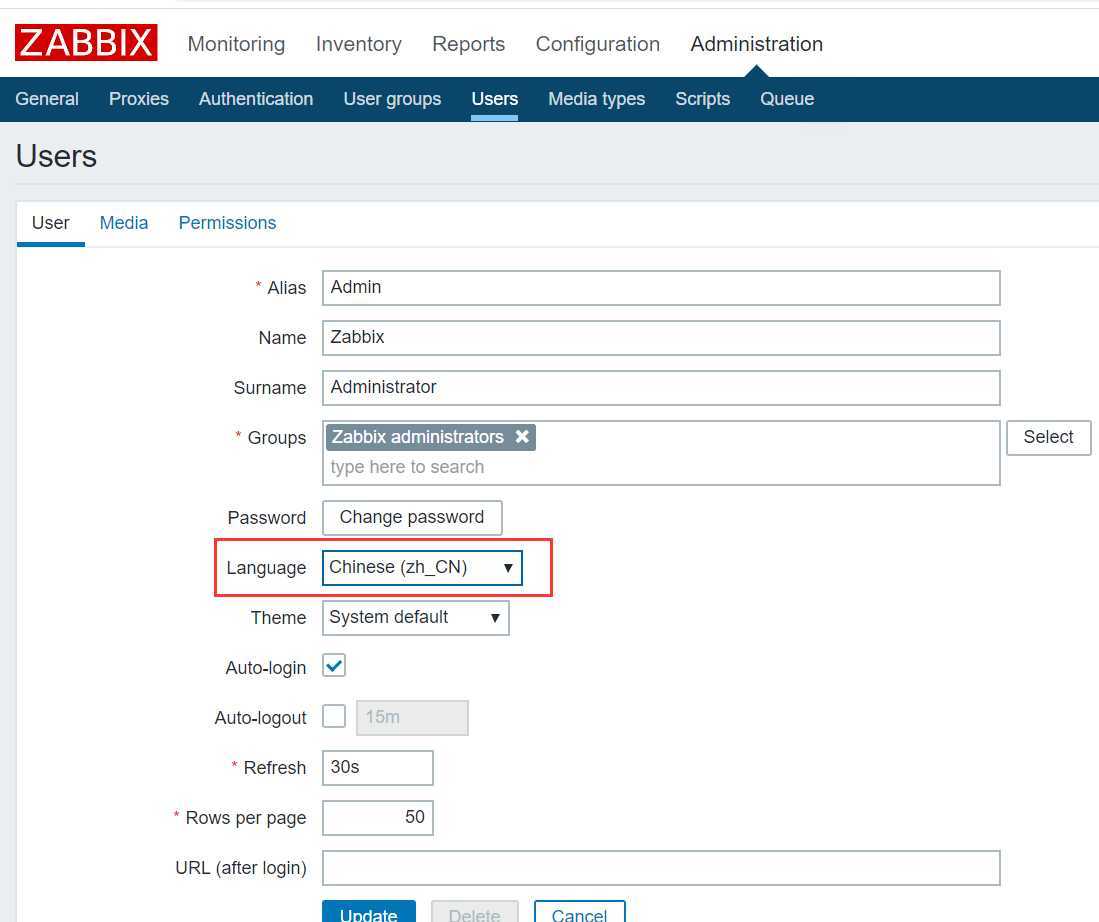Open the Reports menu
1099x922 pixels.
468,44
